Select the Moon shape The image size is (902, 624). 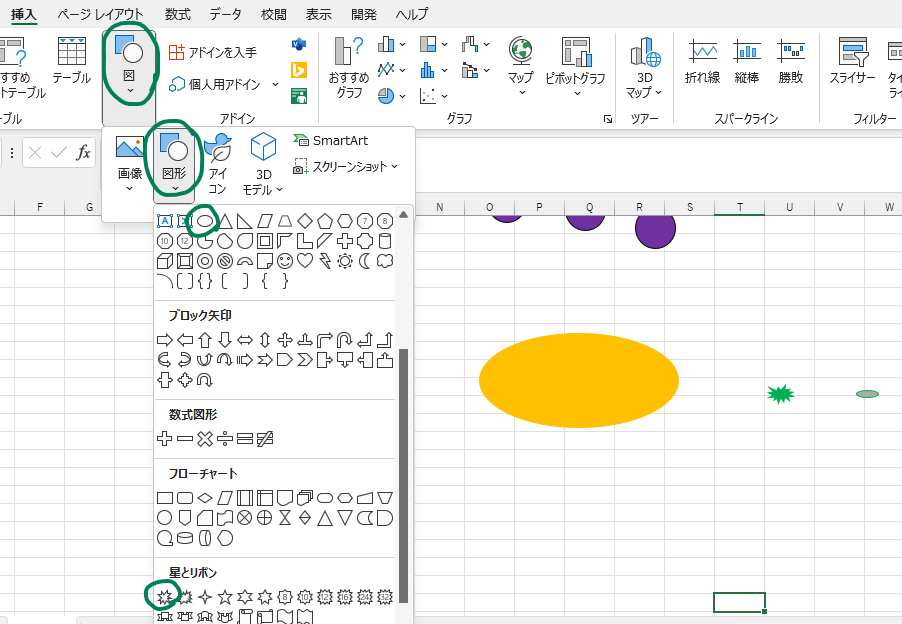(365, 261)
